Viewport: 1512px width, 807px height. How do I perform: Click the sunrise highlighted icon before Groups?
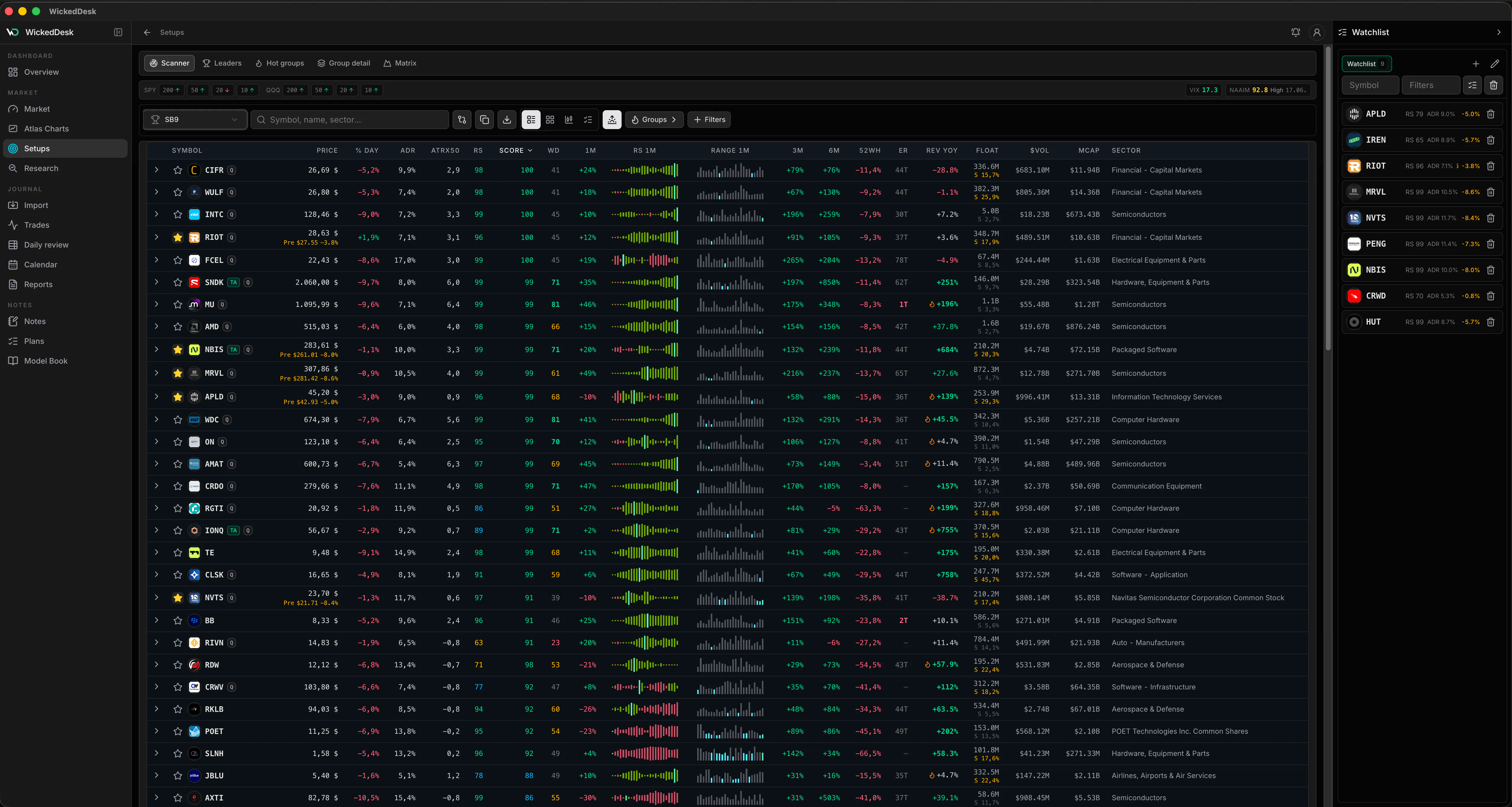point(612,120)
